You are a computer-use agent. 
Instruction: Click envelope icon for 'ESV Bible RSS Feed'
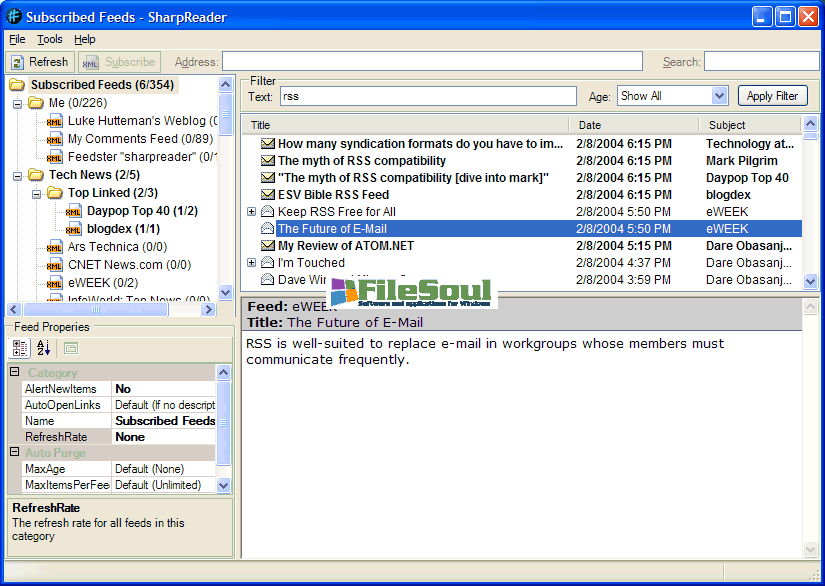pos(268,195)
